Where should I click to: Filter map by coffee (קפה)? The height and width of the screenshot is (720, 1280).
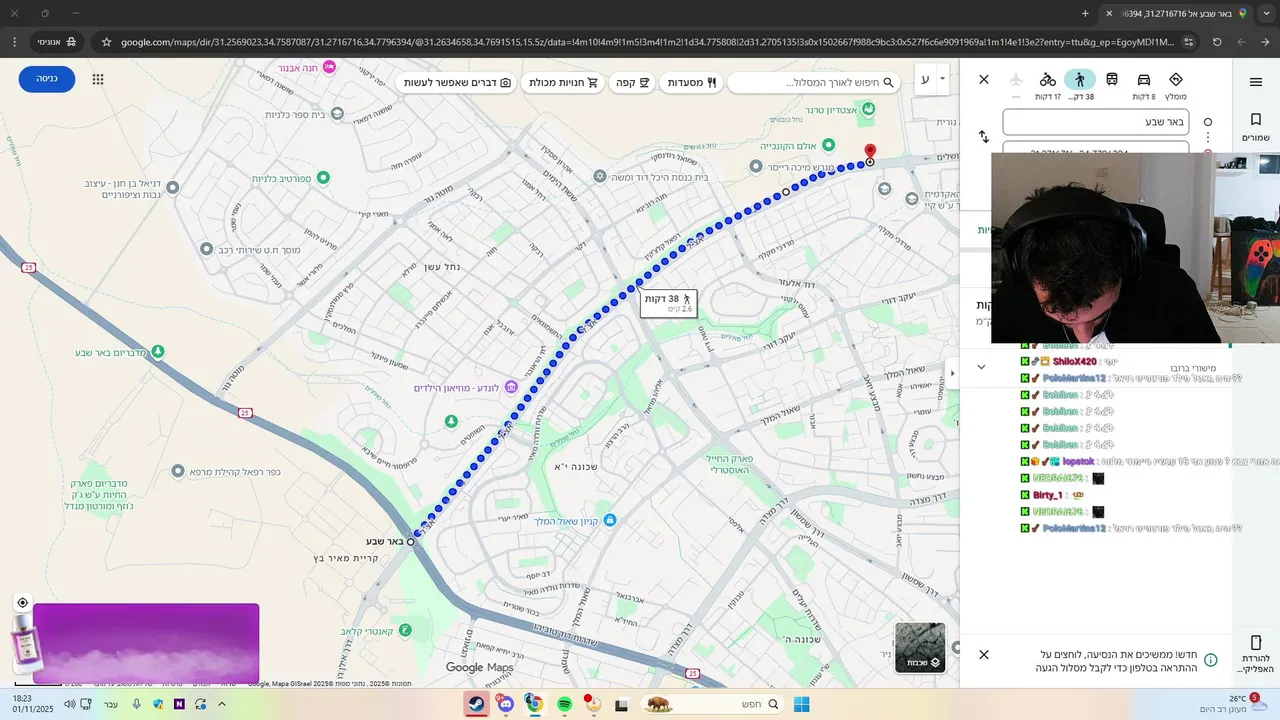632,83
